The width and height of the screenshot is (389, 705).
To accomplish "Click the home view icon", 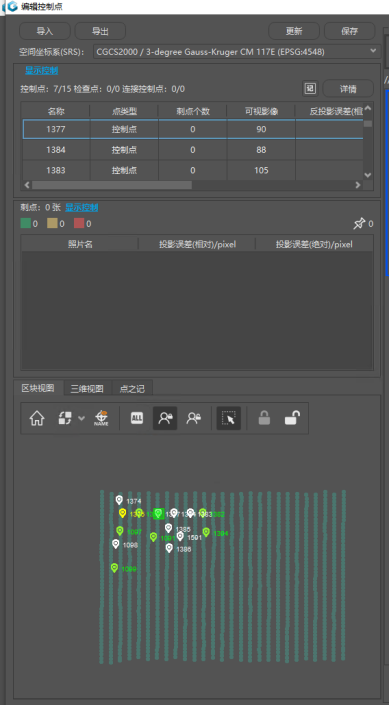I will tap(37, 419).
